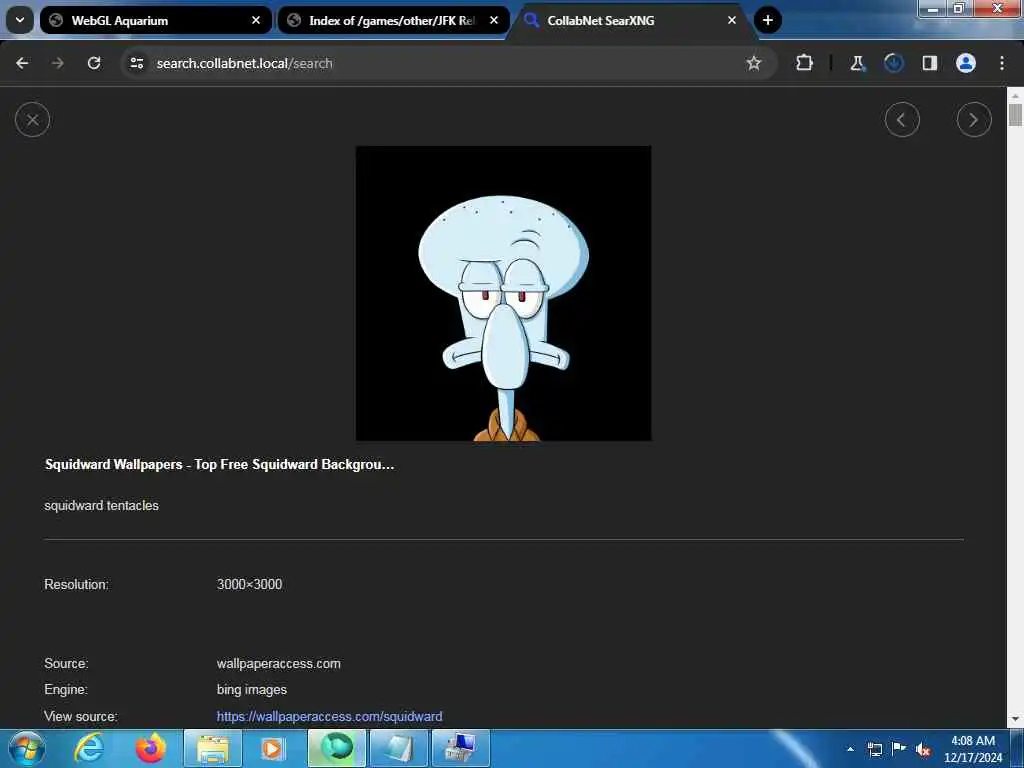Click the browser forward arrow
Screen dimensions: 1024x768
pyautogui.click(x=58, y=63)
